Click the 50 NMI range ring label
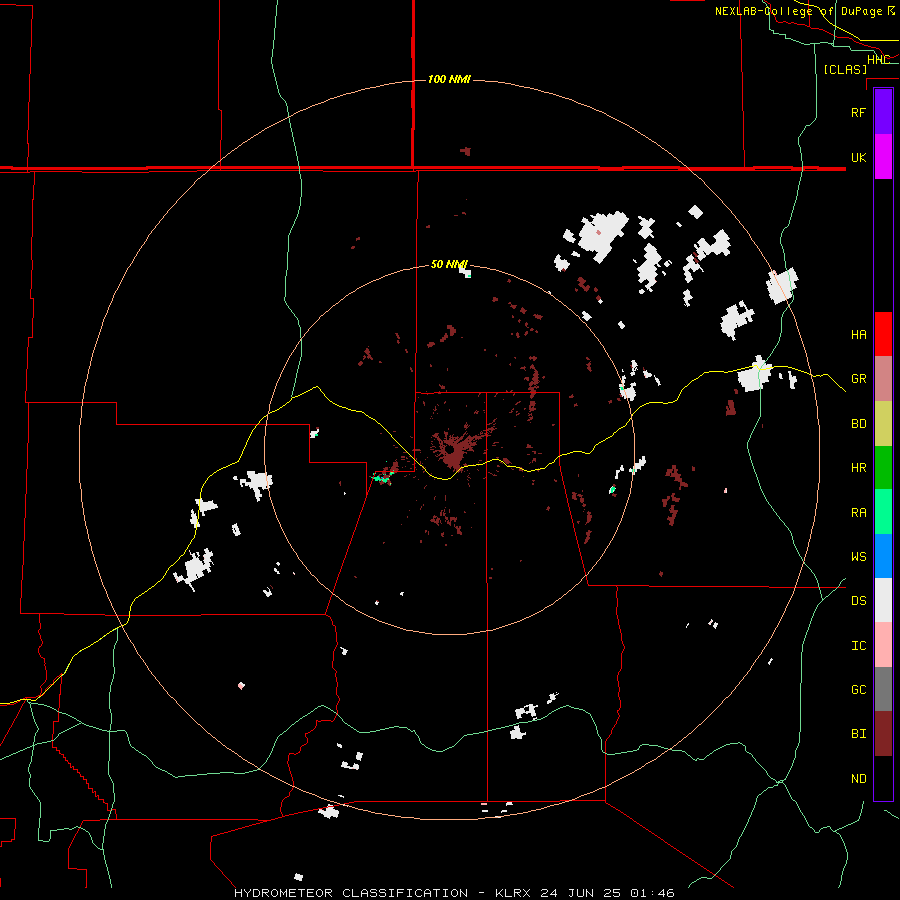The image size is (900, 900). pos(449,264)
